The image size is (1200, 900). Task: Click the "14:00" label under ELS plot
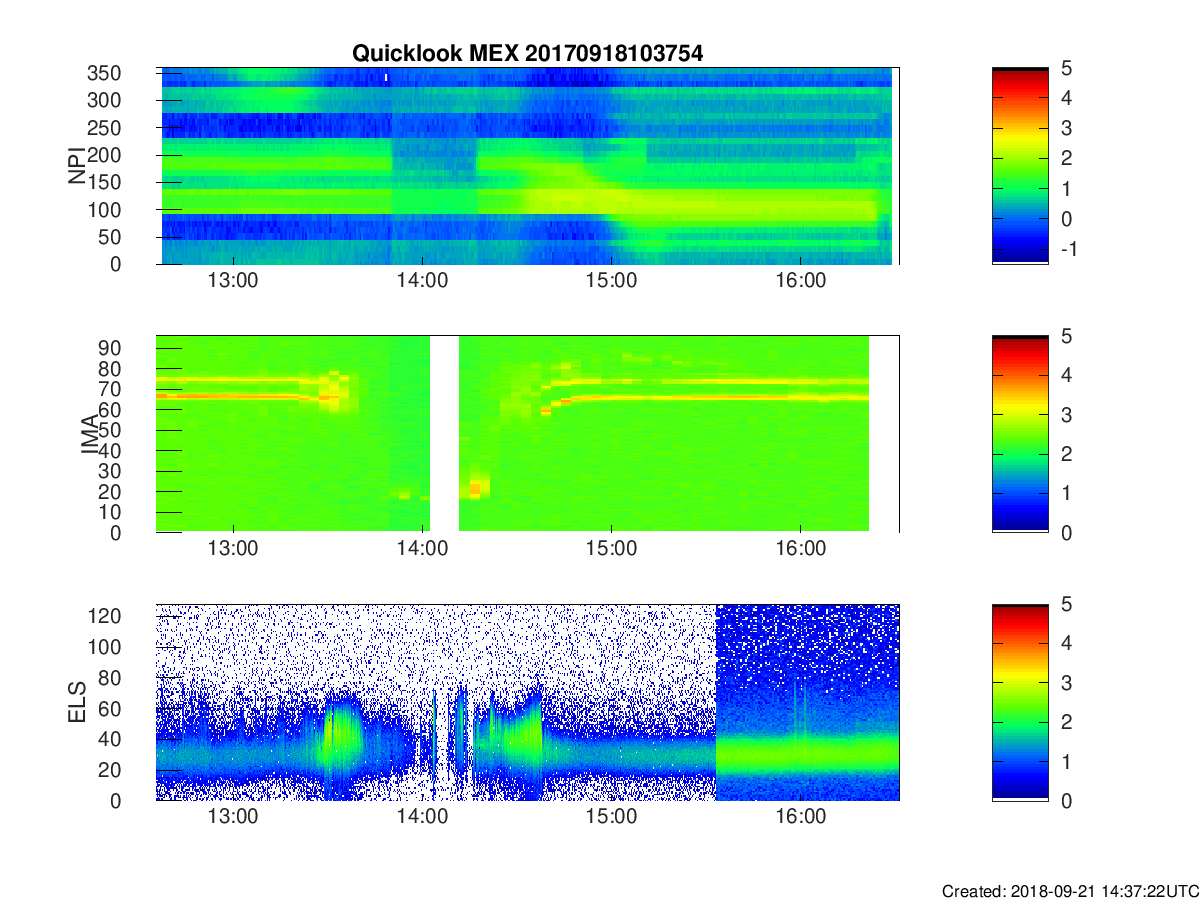[x=422, y=818]
